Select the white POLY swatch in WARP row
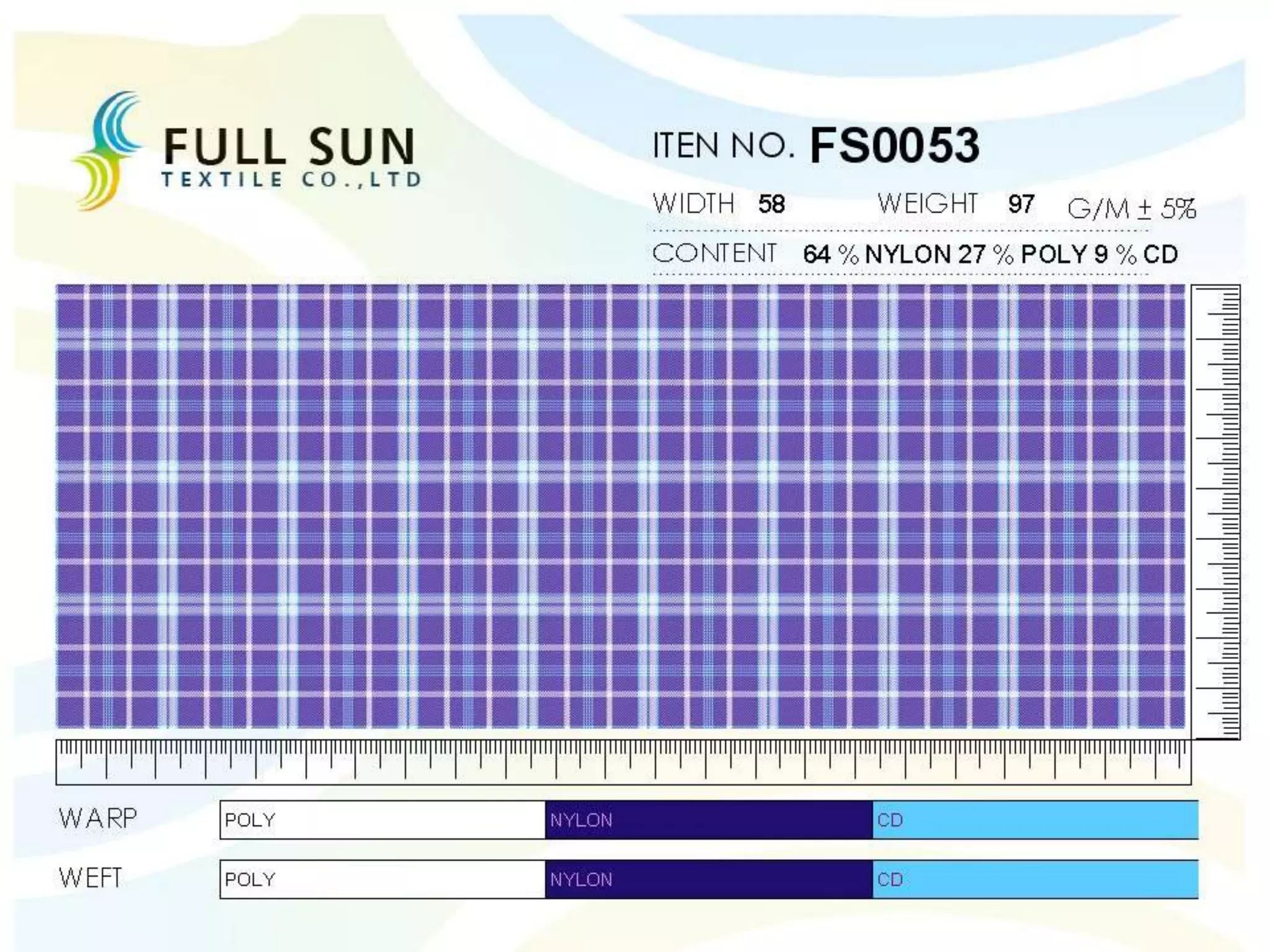The width and height of the screenshot is (1270, 952). pos(383,820)
